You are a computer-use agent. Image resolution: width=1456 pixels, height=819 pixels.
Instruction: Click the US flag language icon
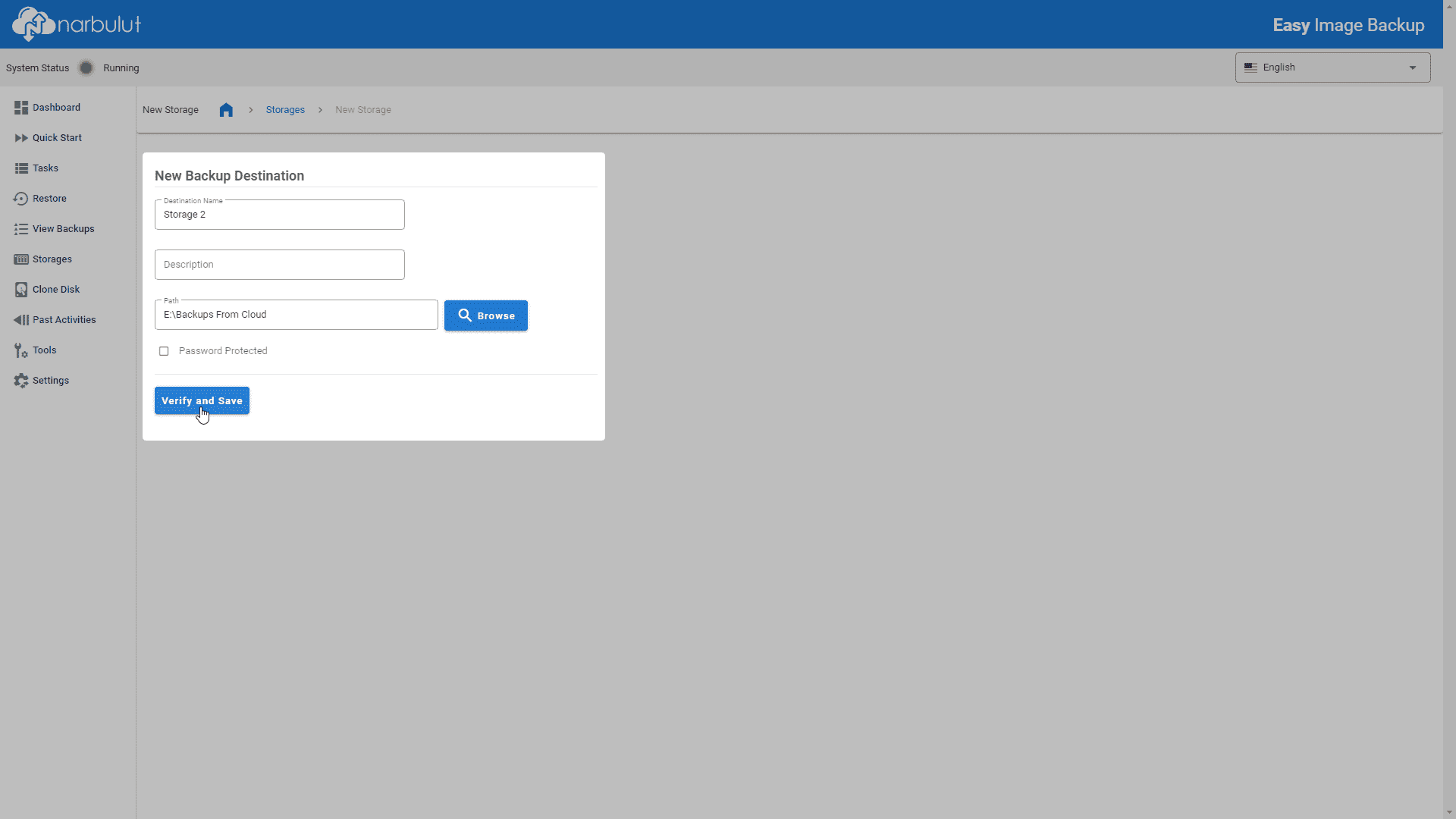point(1250,67)
